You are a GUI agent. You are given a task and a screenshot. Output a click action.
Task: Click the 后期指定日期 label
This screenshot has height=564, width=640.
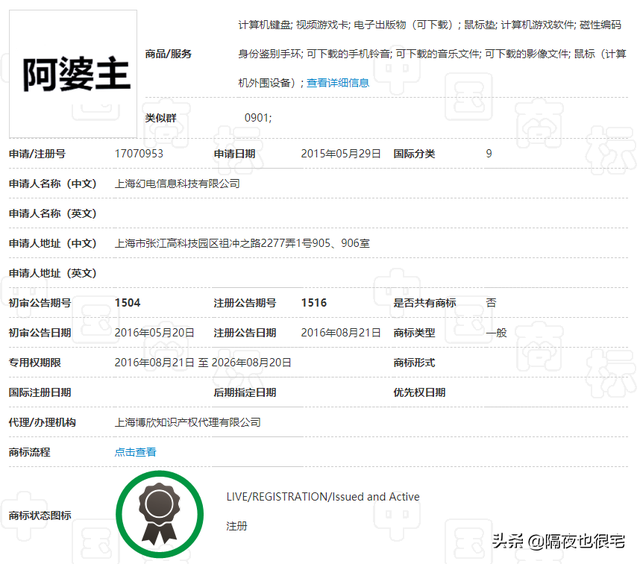point(245,392)
